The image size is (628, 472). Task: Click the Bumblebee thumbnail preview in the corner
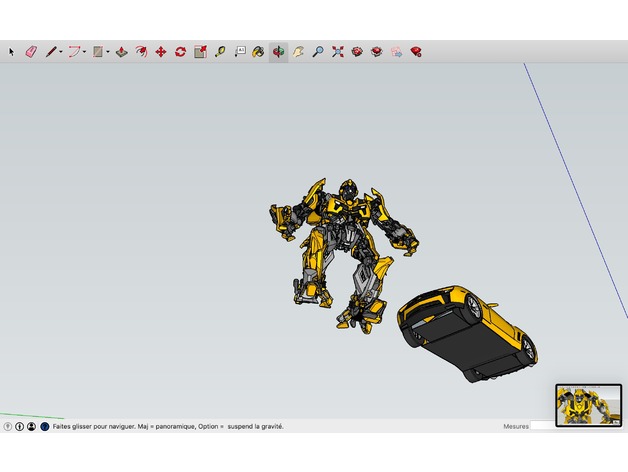coord(589,405)
